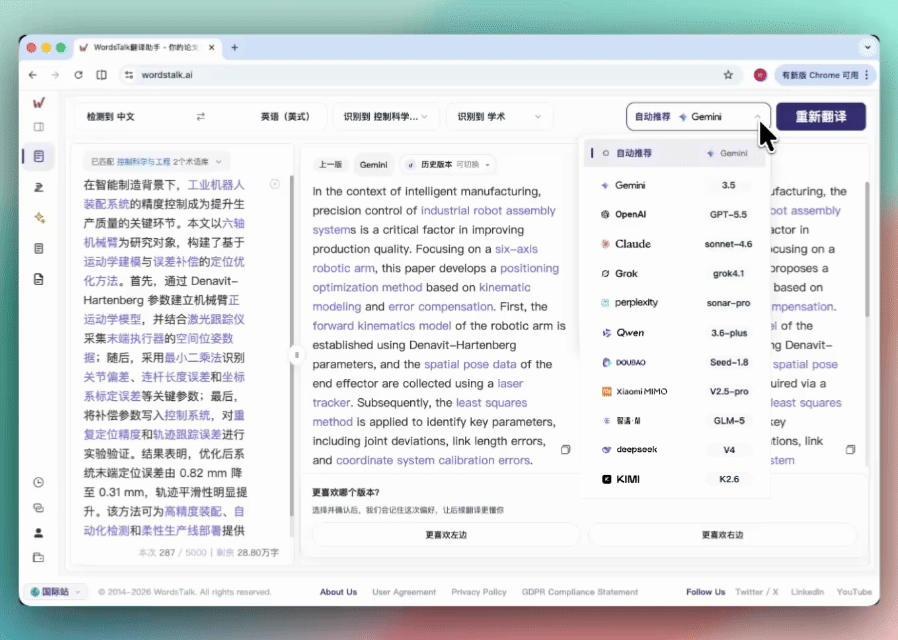Select Gemini 3.5 from model list

pyautogui.click(x=674, y=185)
